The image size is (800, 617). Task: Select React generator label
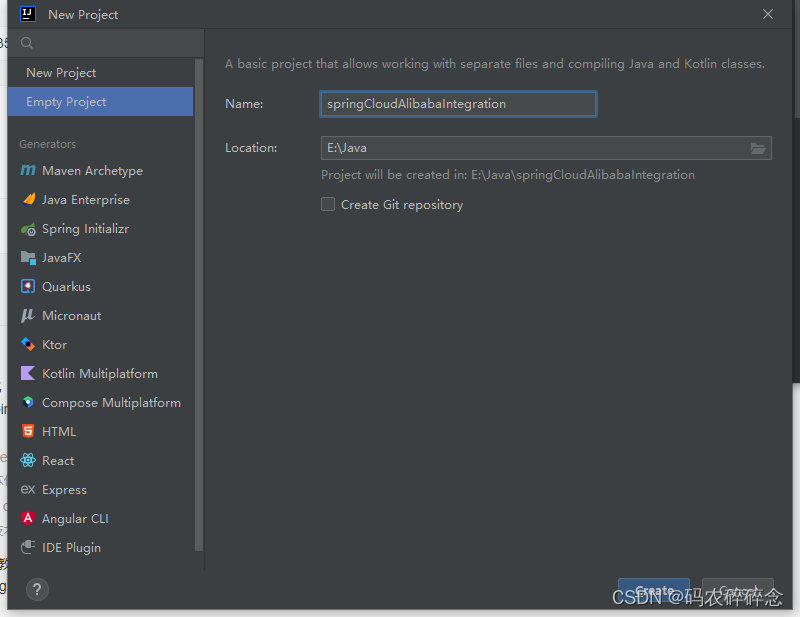pyautogui.click(x=58, y=461)
